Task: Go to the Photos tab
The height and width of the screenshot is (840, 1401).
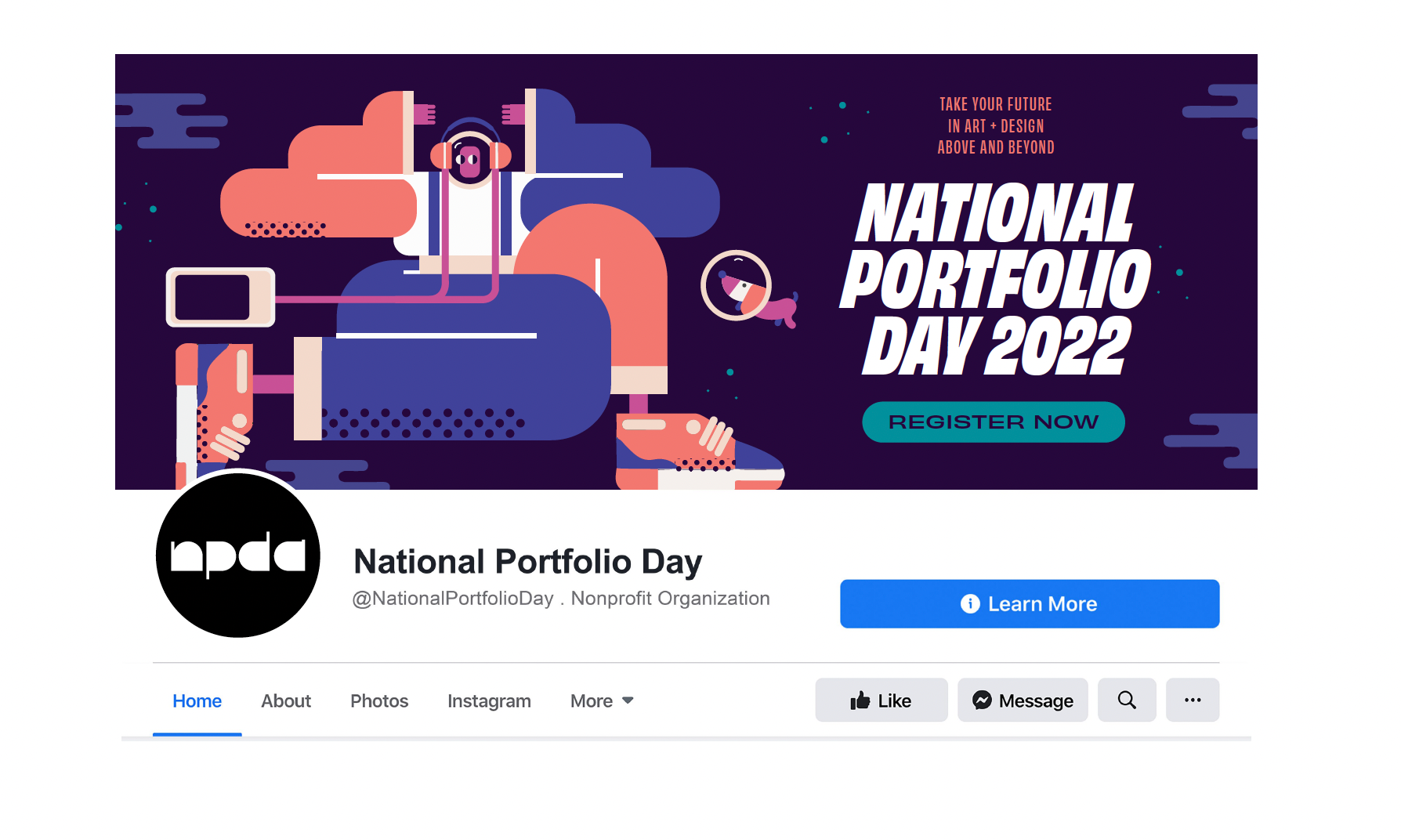Action: pyautogui.click(x=379, y=701)
